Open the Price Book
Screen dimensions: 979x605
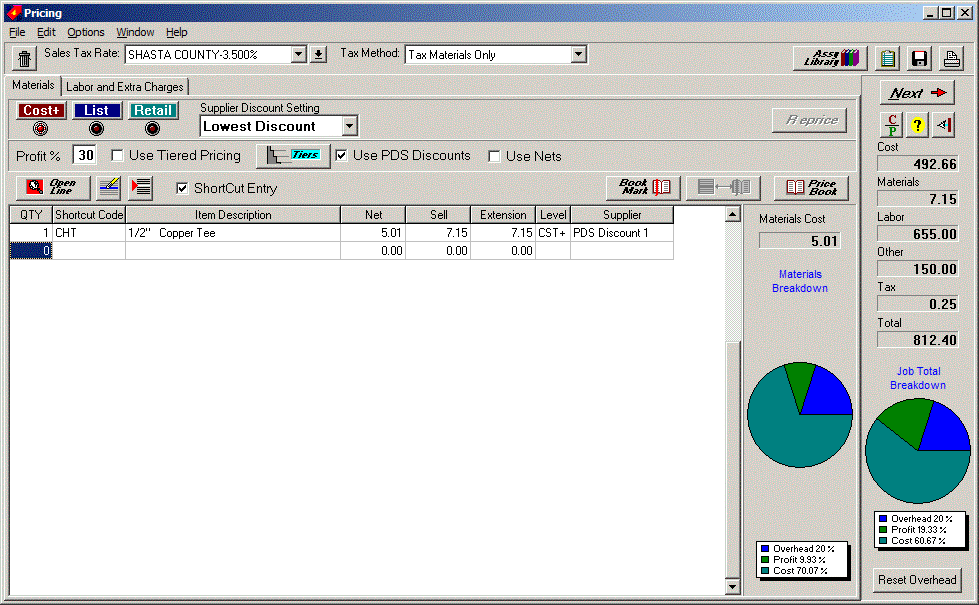click(x=811, y=187)
